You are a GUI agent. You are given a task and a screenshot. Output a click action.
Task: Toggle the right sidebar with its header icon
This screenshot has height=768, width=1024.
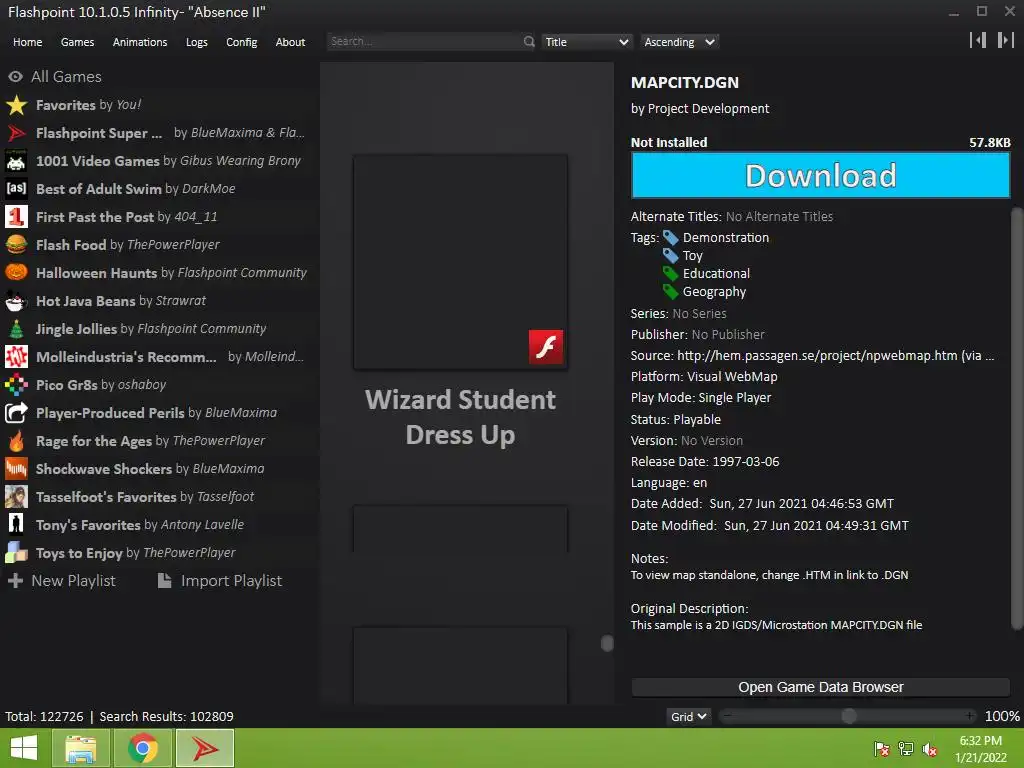click(x=1005, y=40)
